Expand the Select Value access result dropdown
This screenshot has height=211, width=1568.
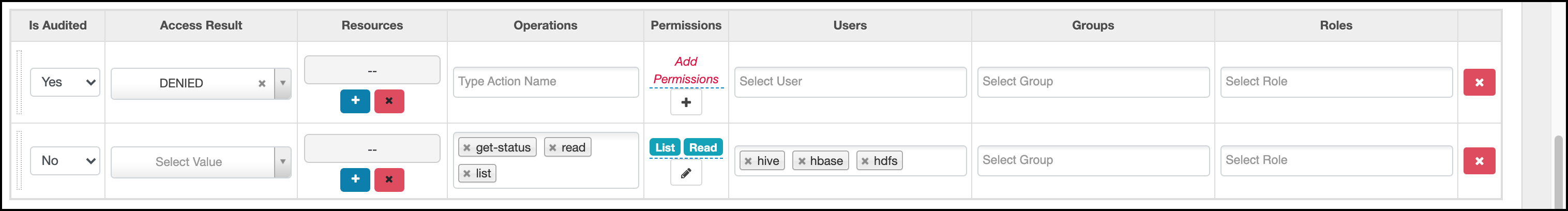[282, 162]
